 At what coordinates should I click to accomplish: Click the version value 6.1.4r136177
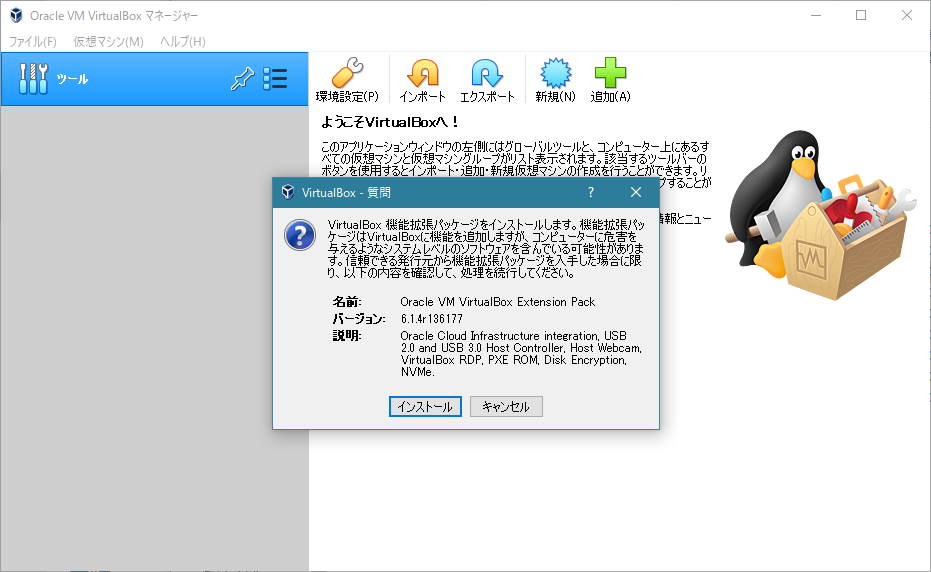click(432, 319)
